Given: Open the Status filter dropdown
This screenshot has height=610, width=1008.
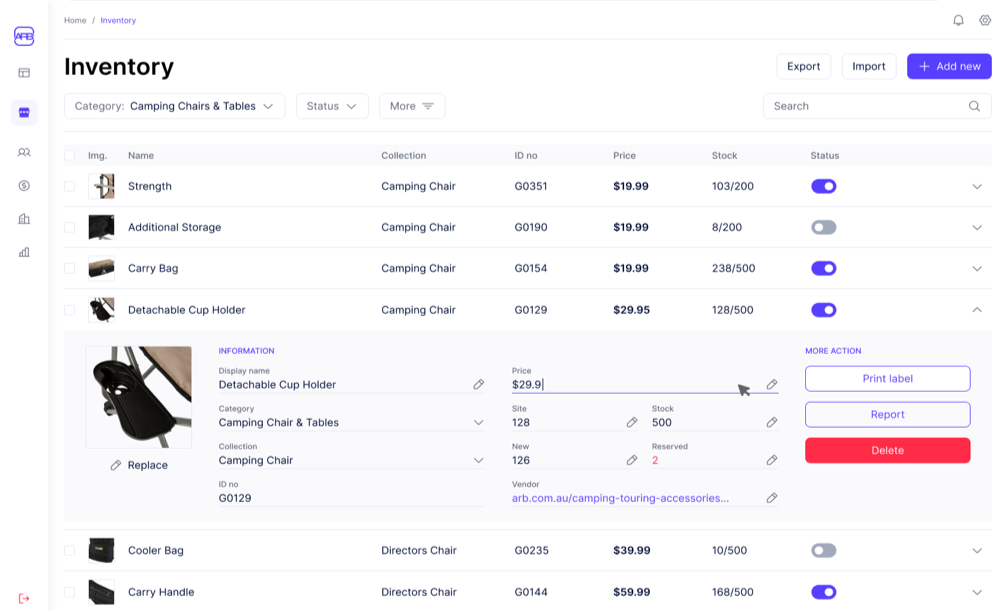Looking at the screenshot, I should [332, 106].
